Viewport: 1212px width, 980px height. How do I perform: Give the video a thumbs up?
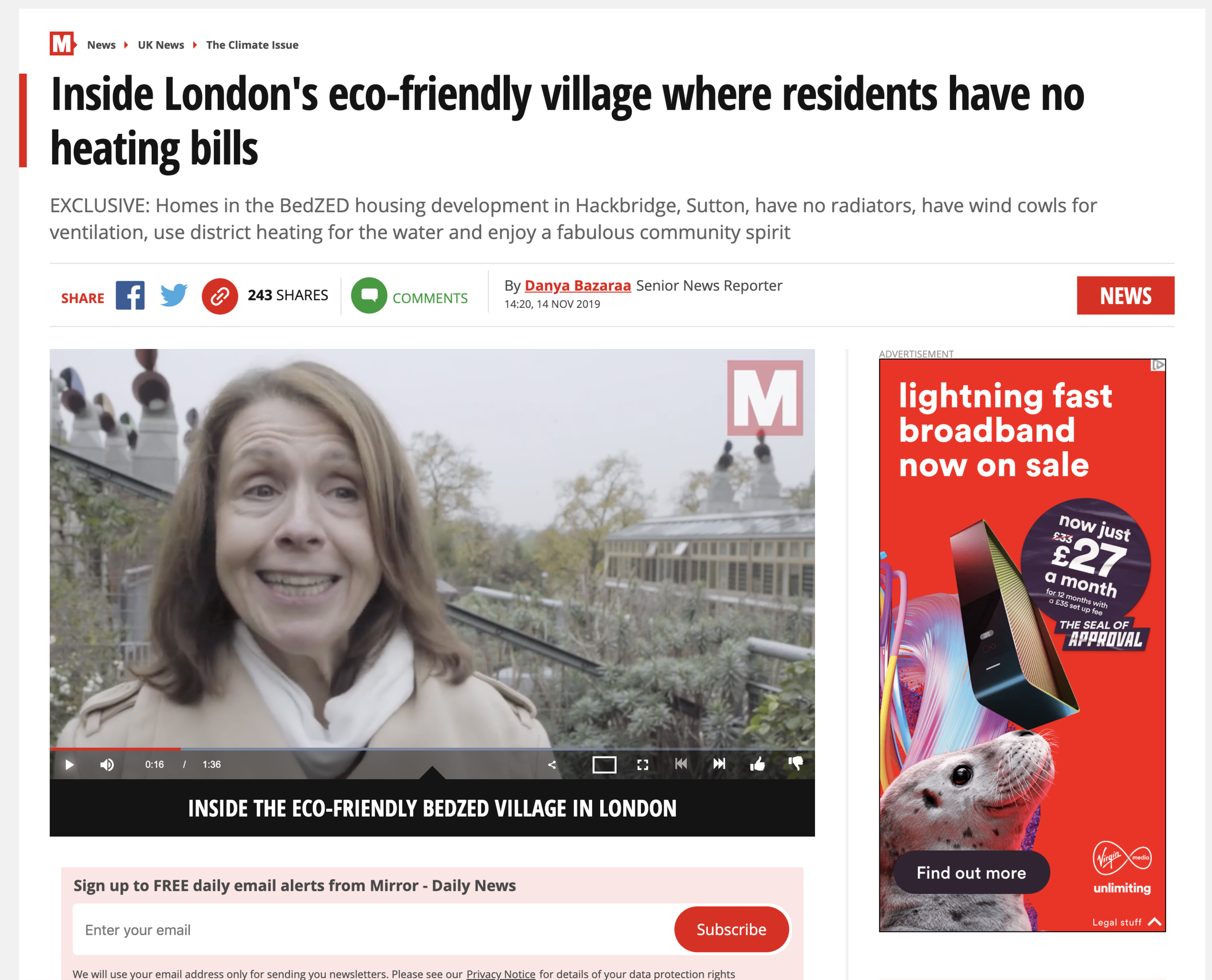pos(758,764)
